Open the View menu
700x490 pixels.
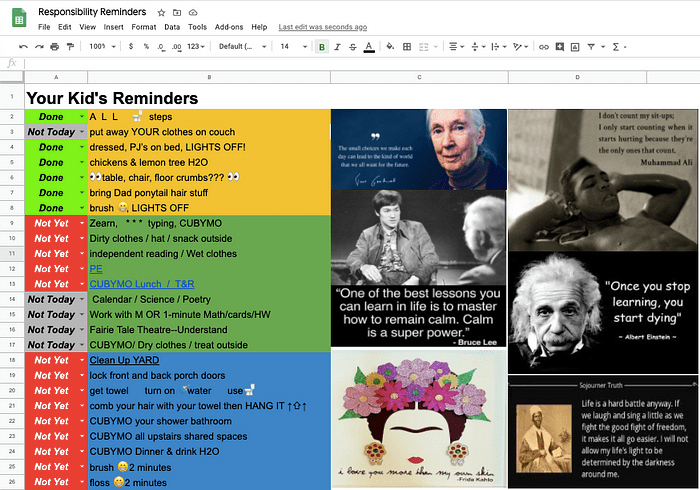click(x=88, y=27)
